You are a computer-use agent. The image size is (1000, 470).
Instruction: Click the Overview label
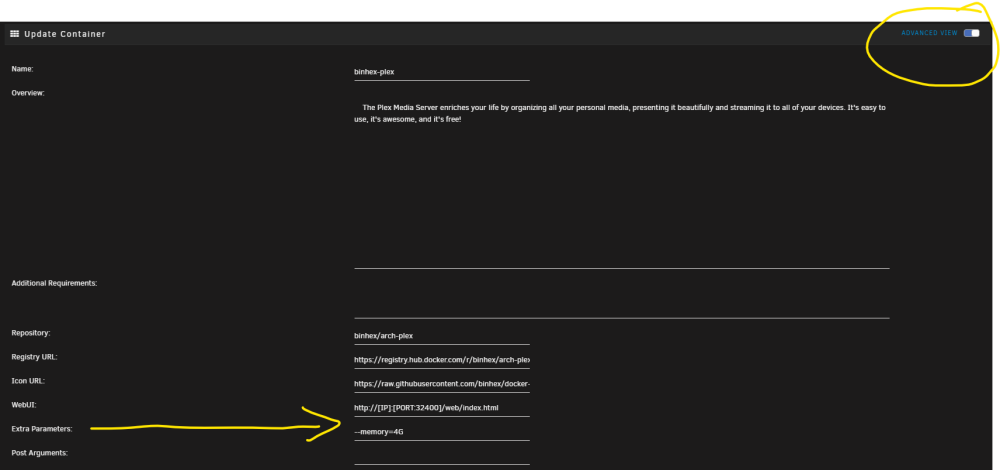click(28, 93)
